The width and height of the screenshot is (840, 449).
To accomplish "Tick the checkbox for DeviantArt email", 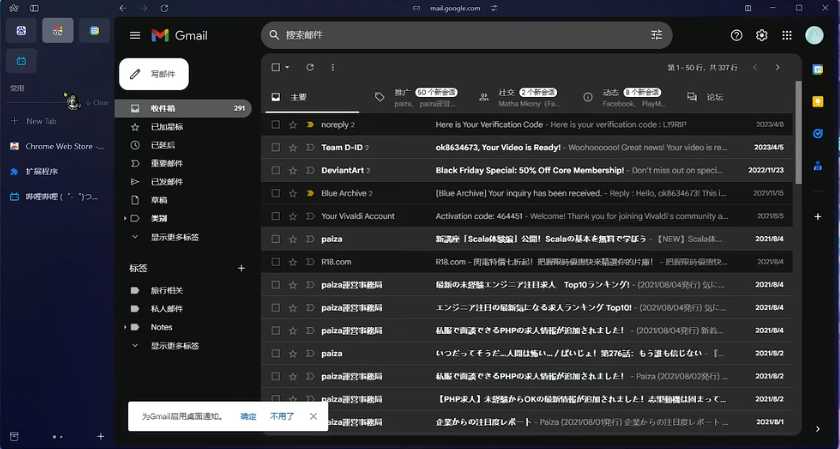I will point(276,170).
